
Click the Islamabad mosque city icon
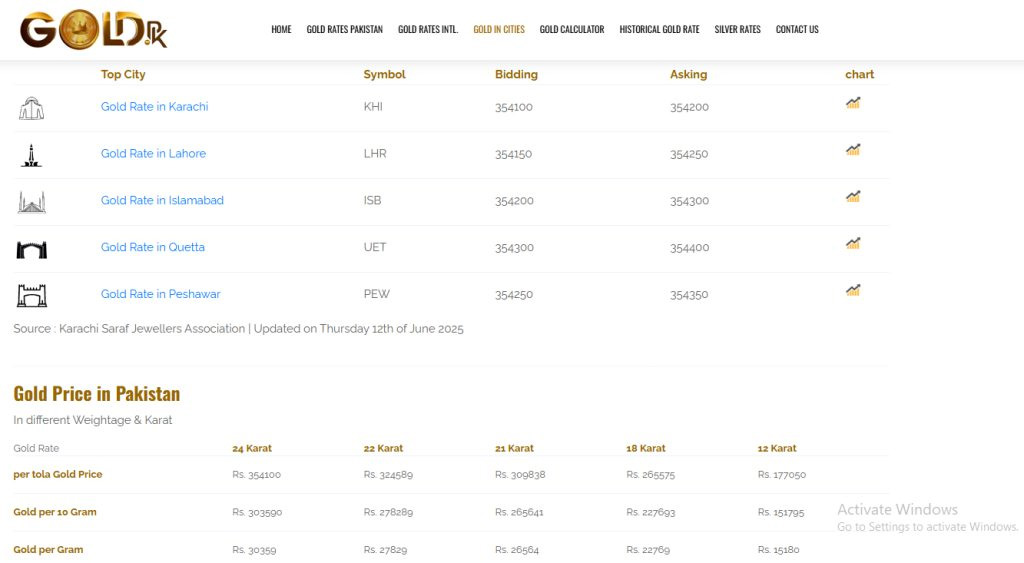tap(31, 202)
